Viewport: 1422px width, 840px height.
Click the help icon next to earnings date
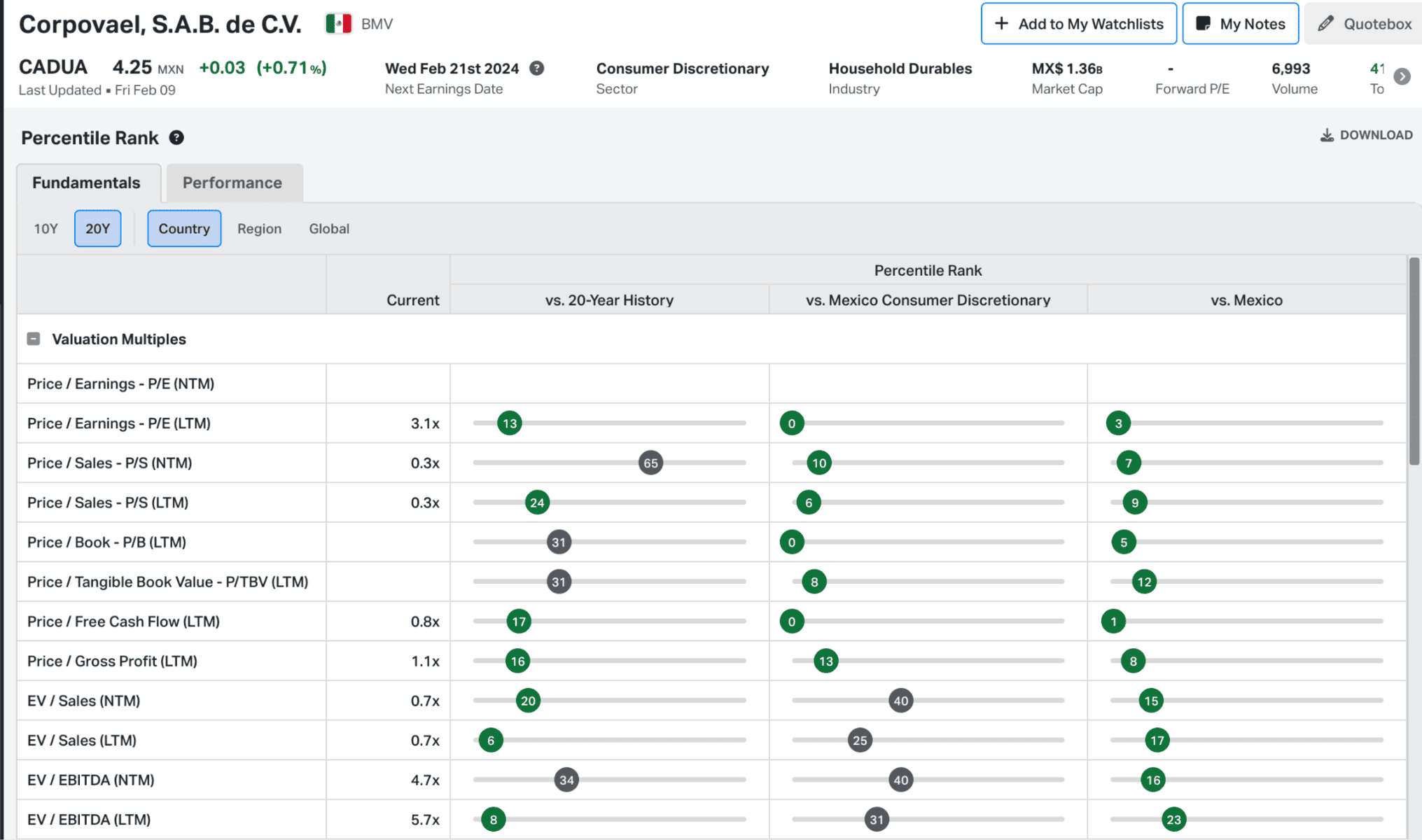(536, 69)
